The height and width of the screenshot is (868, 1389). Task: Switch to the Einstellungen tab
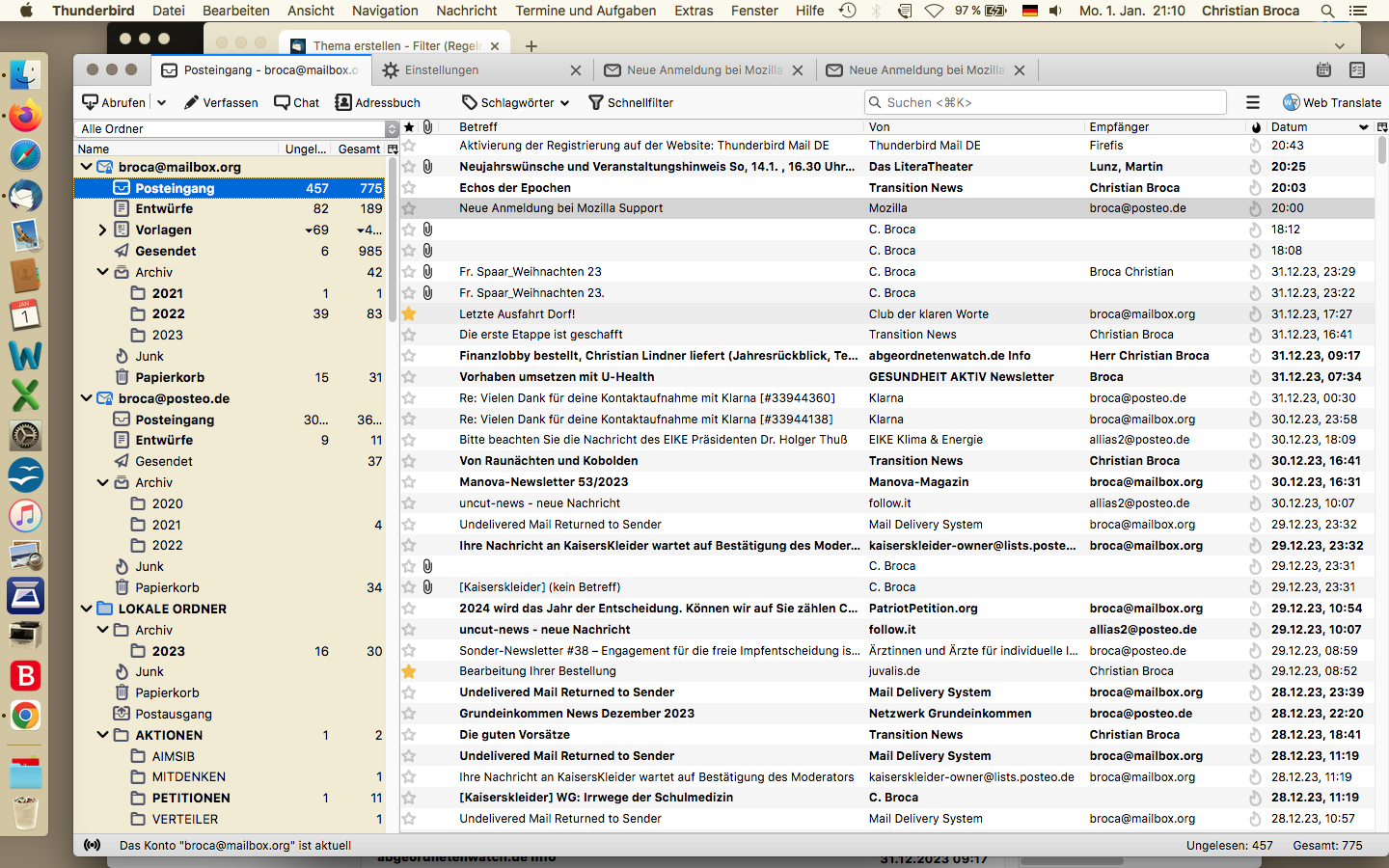click(441, 70)
